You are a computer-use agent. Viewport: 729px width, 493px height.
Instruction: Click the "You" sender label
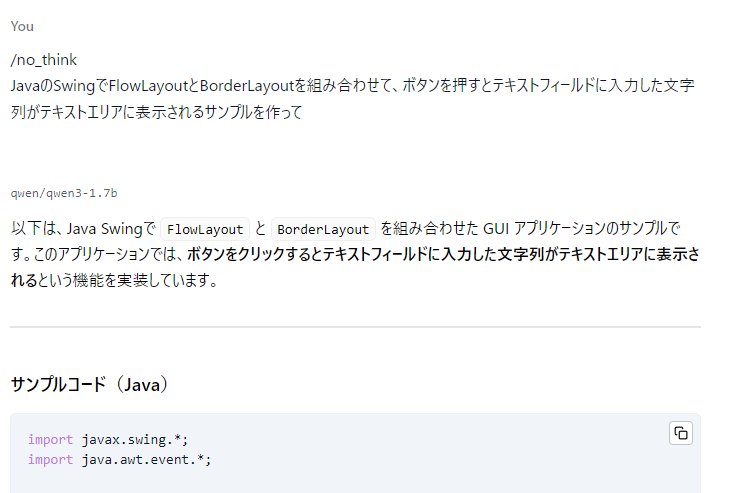coord(22,26)
